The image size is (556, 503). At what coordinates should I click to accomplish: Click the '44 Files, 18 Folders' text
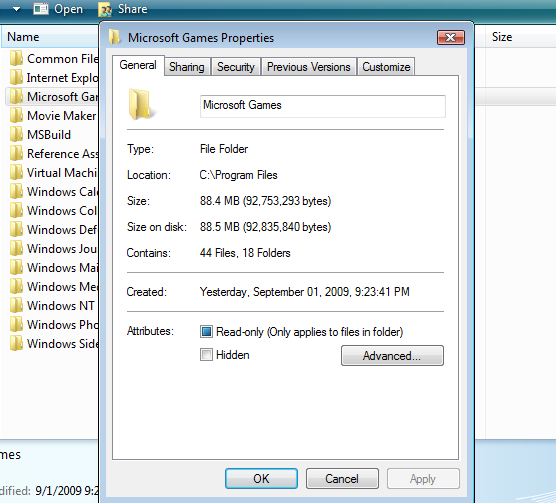[245, 253]
